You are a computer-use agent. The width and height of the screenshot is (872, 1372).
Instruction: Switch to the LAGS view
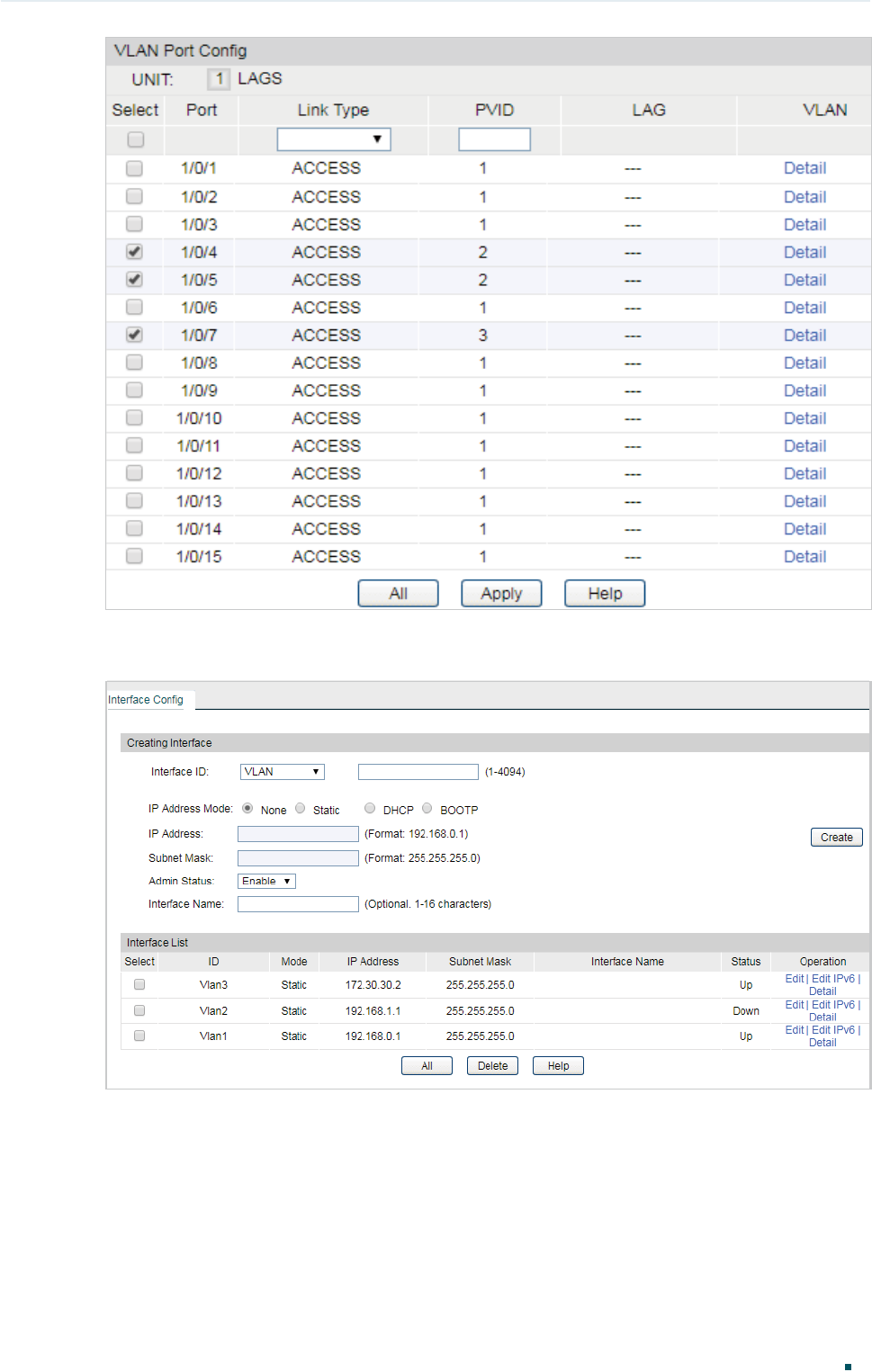tap(260, 79)
